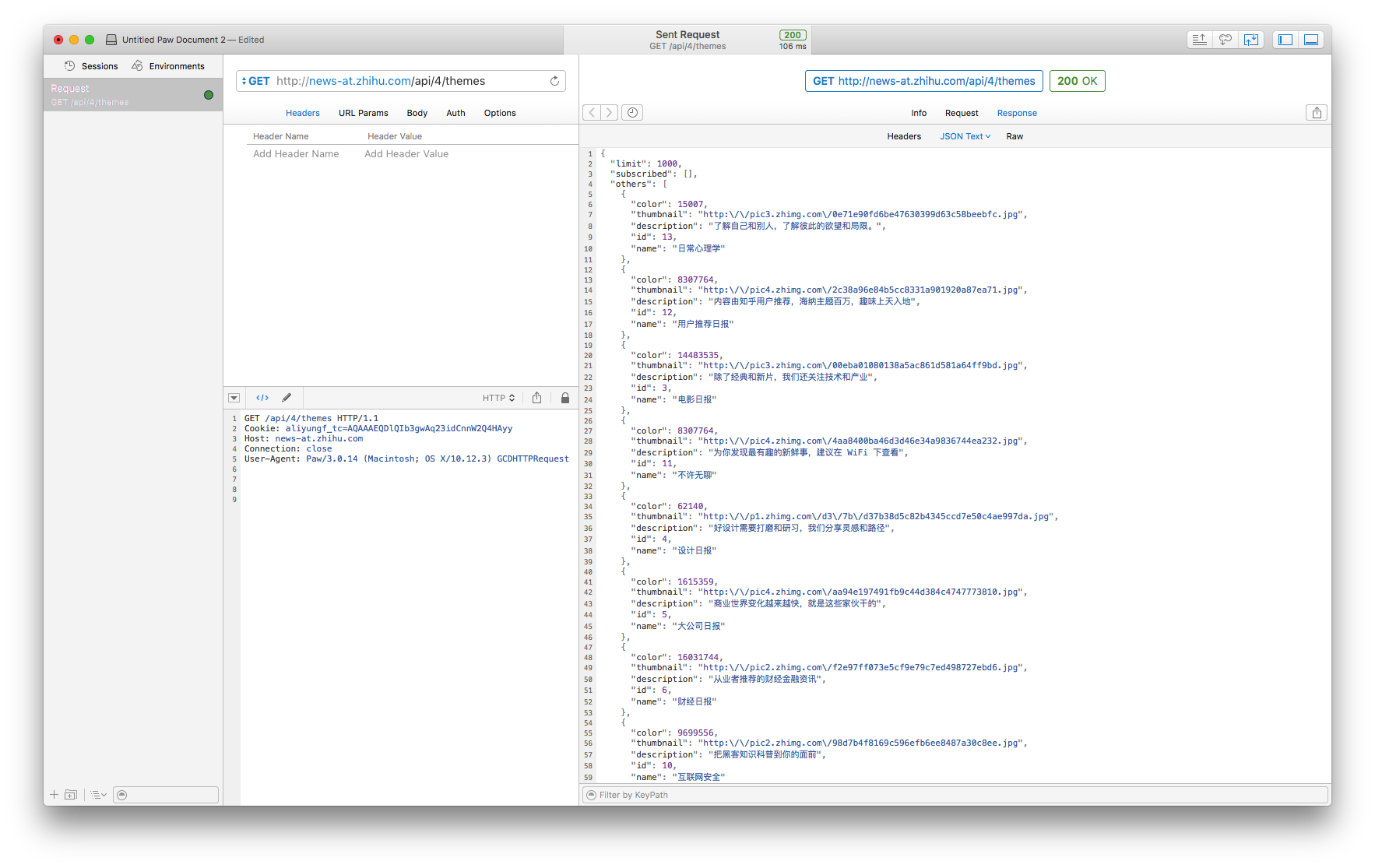Click the green status dot on Request
The image size is (1375, 868).
209,95
